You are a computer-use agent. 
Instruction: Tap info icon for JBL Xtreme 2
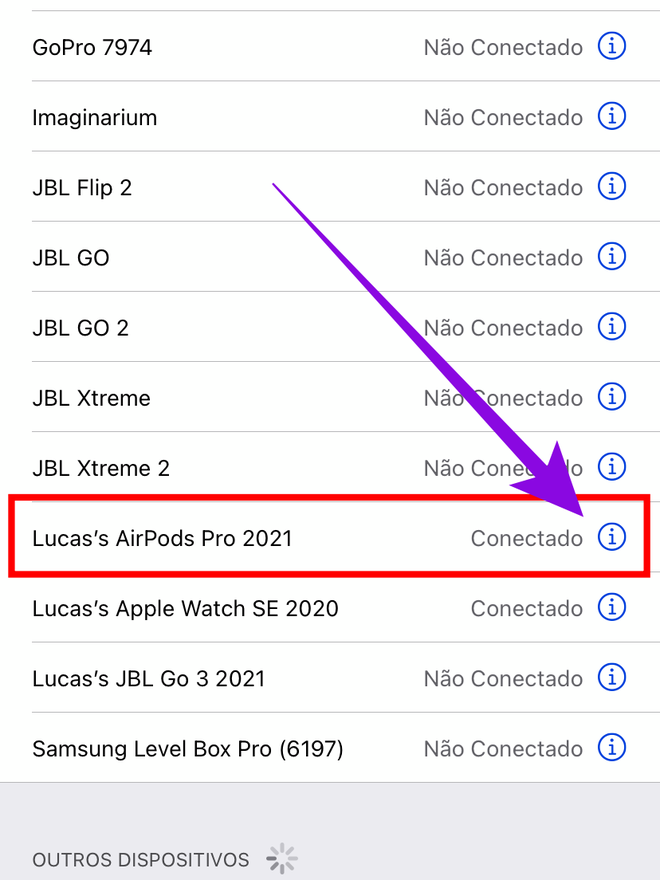tap(612, 468)
